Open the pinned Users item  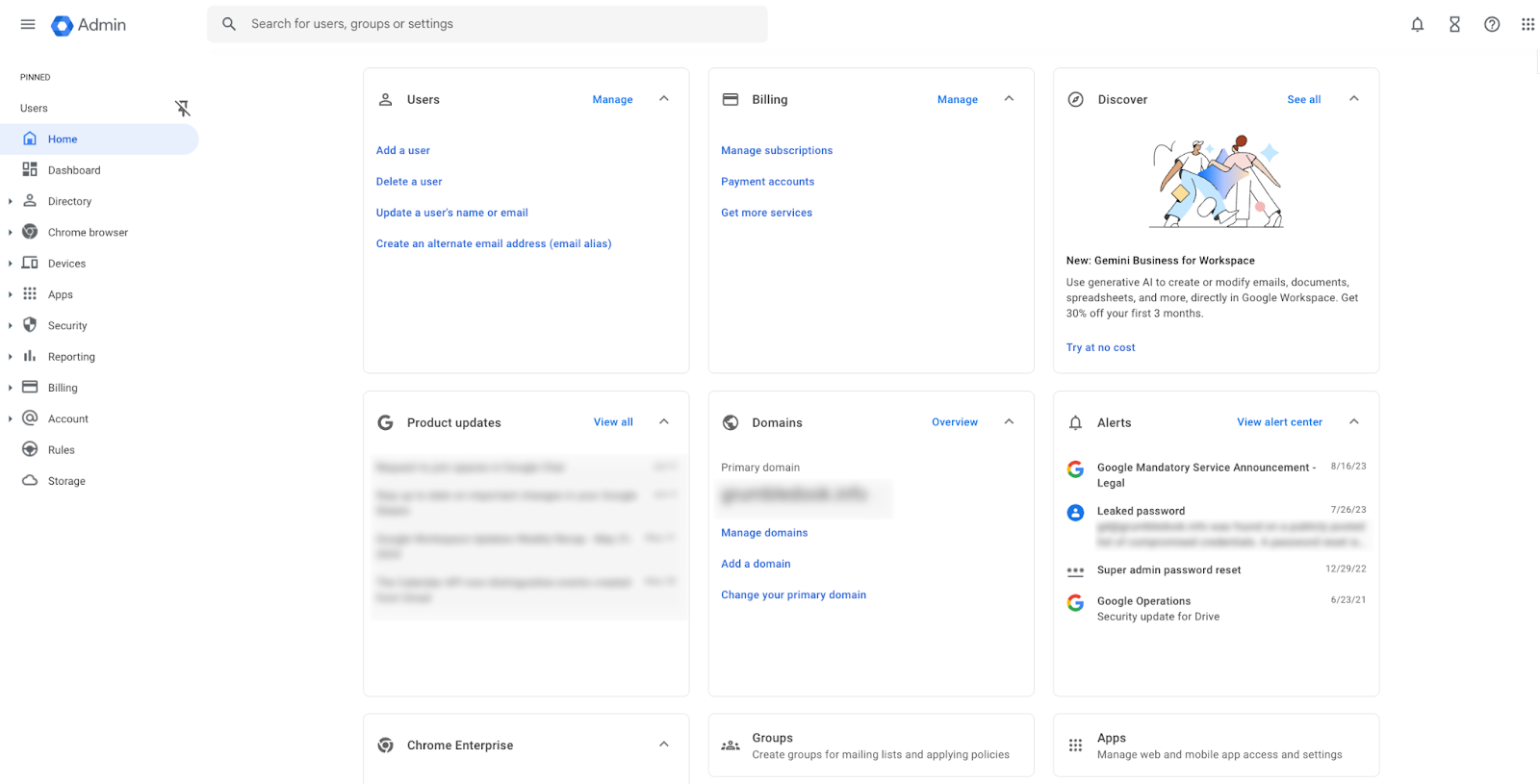34,109
